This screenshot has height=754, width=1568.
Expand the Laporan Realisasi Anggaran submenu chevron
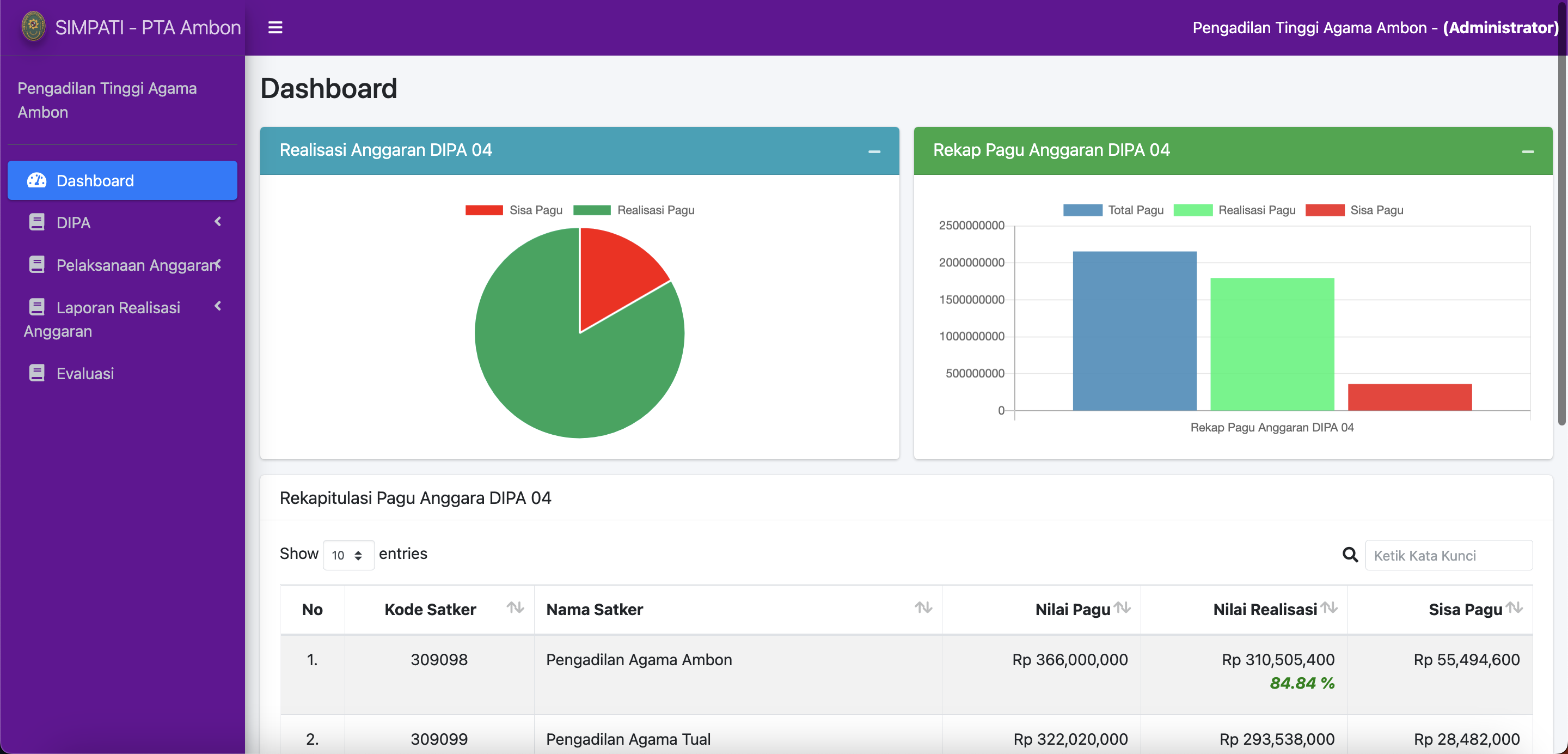pos(218,306)
